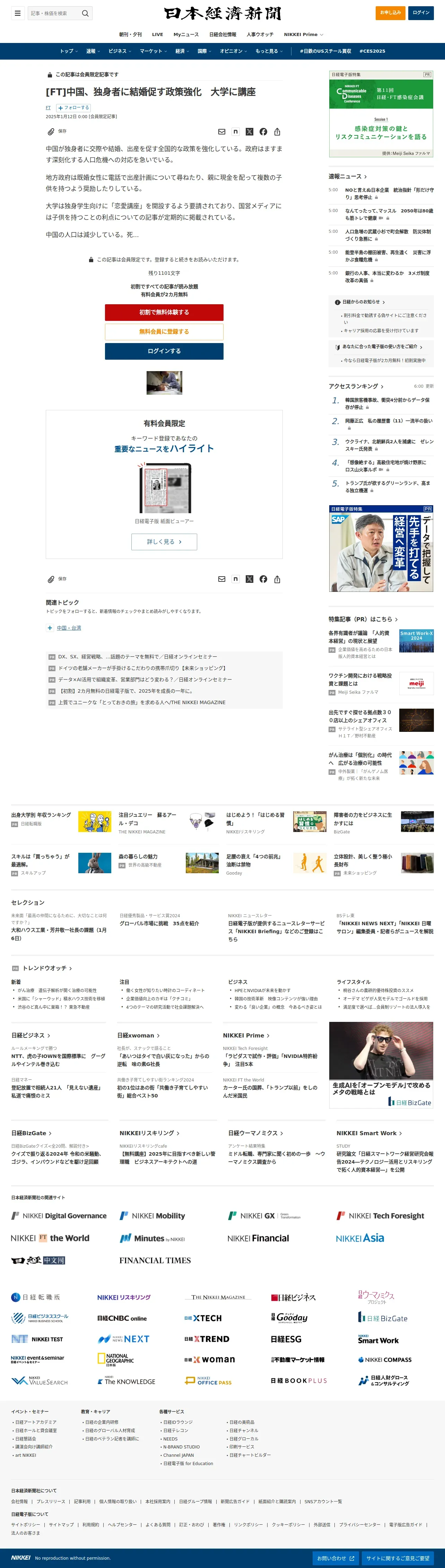Screen dimensions: 445x1568
Task: Follow 中国・台湾 topic plus icon
Action: [x=50, y=628]
